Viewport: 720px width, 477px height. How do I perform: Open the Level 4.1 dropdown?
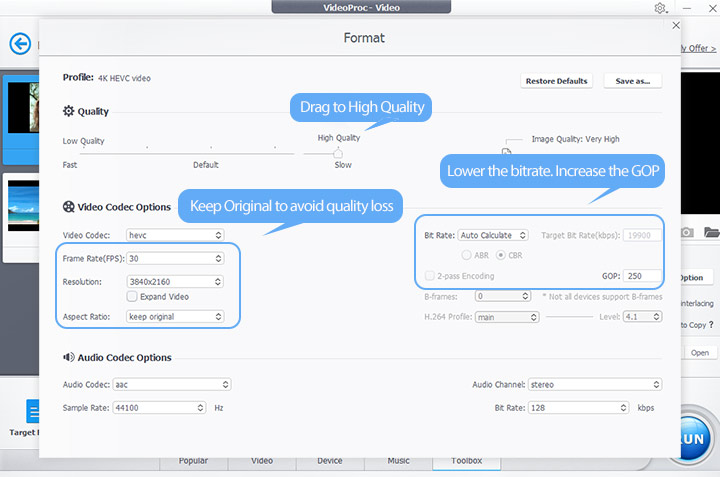point(642,316)
